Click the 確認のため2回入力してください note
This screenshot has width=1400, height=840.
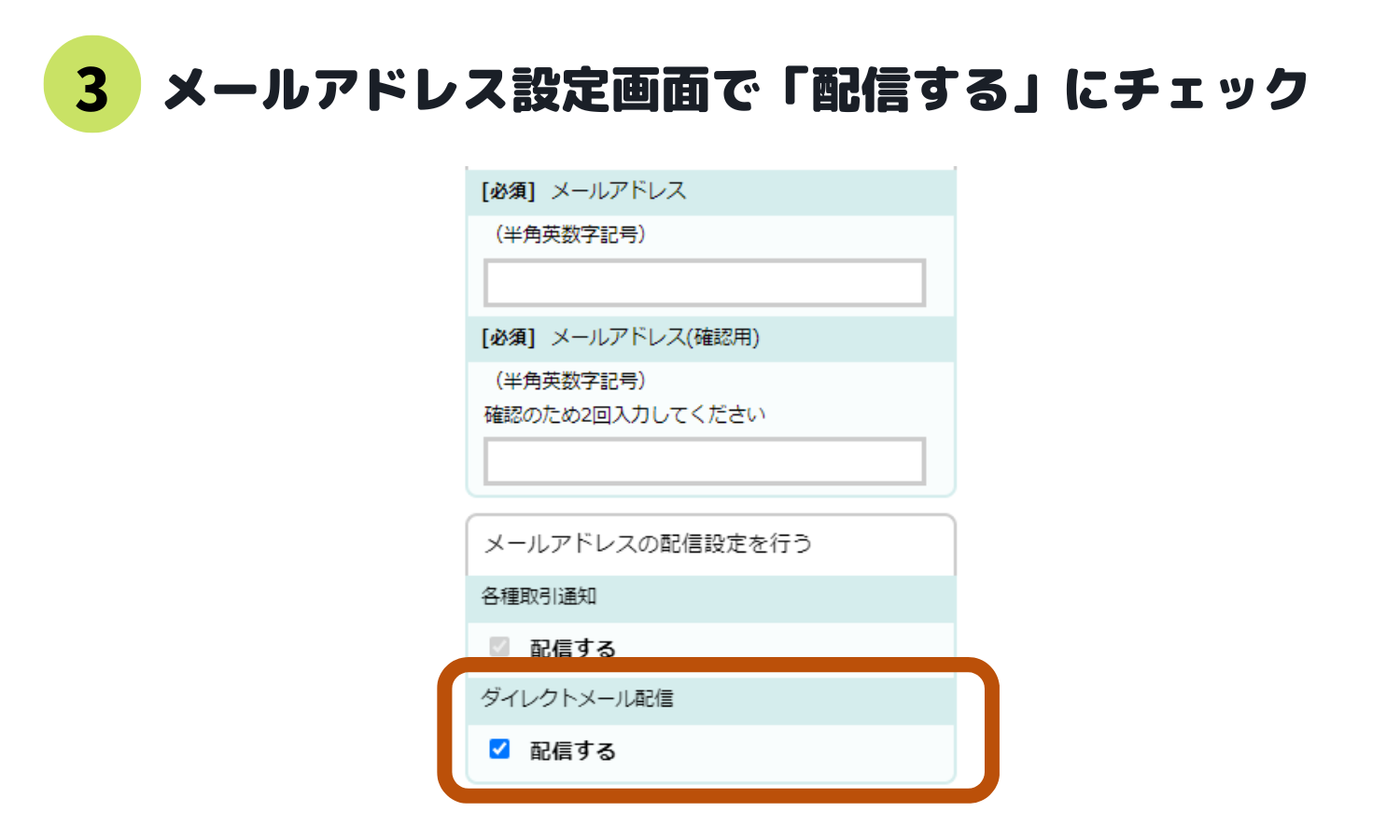pos(624,414)
